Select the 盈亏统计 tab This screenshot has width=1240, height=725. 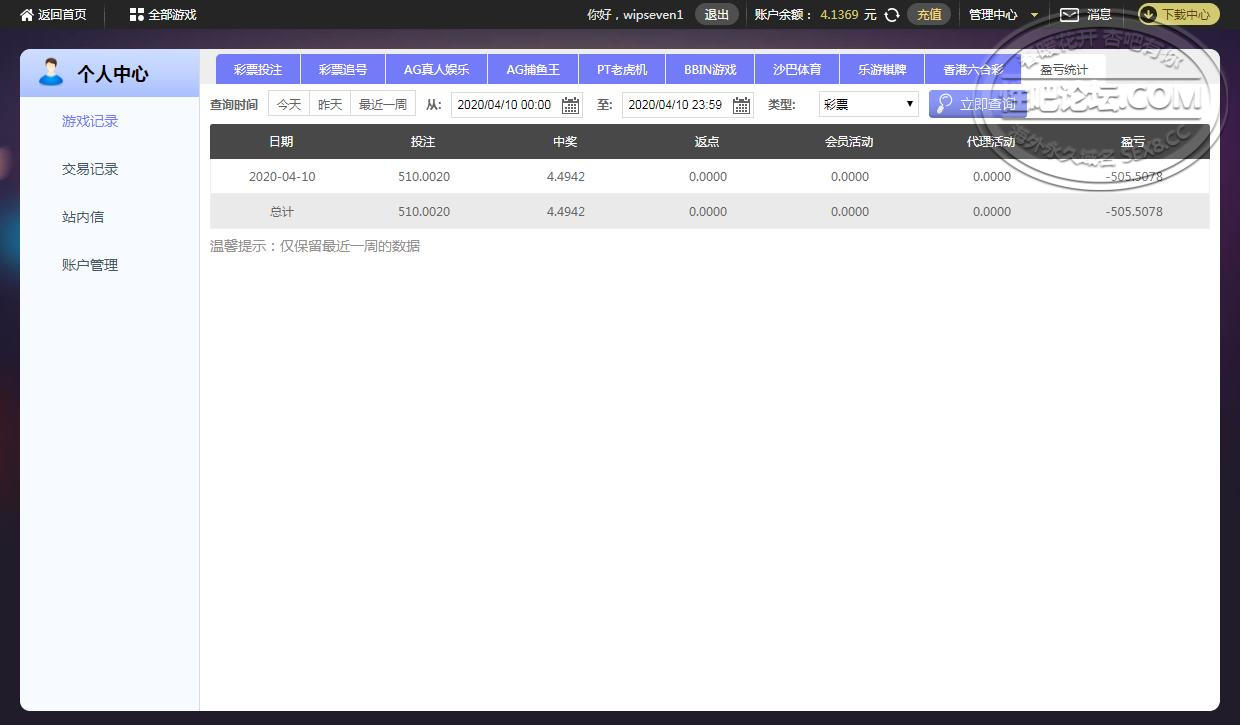click(x=1064, y=70)
